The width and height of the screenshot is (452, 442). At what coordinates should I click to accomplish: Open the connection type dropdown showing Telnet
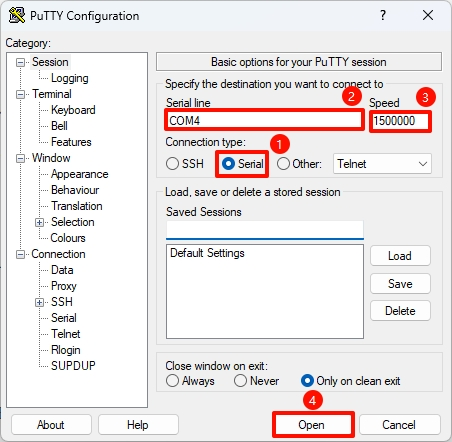pyautogui.click(x=382, y=164)
